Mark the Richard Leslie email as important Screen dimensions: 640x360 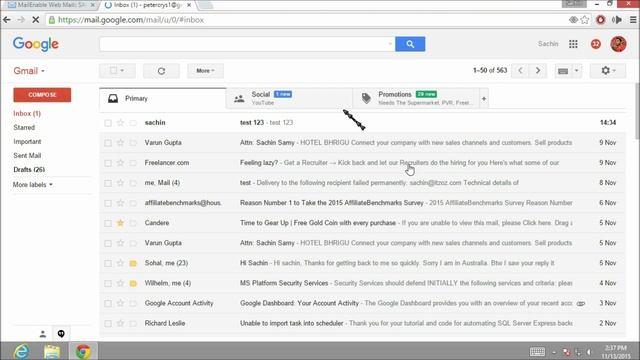click(133, 323)
